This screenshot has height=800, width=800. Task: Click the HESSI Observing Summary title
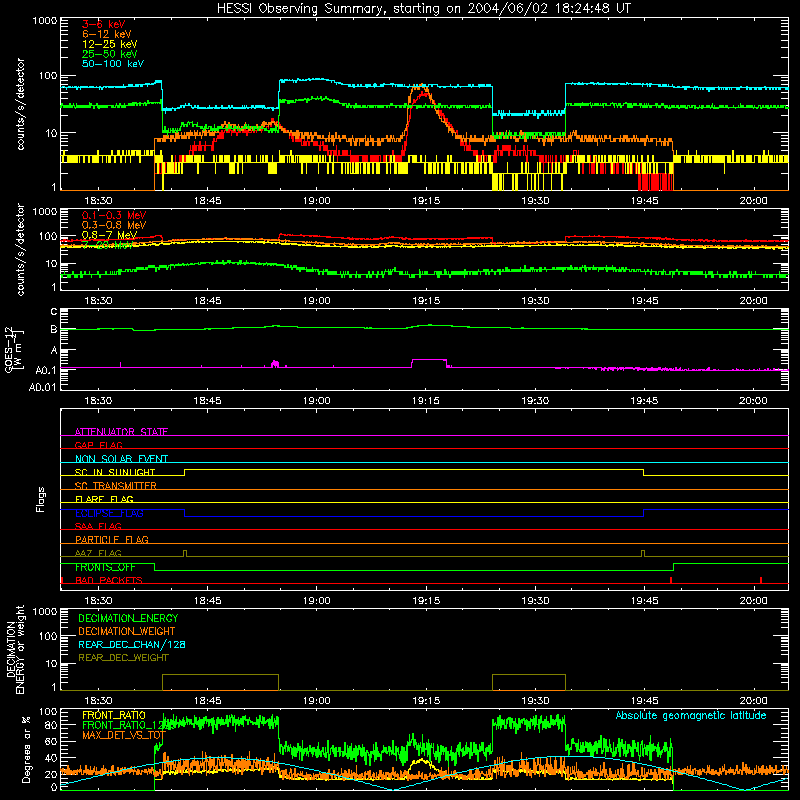423,9
